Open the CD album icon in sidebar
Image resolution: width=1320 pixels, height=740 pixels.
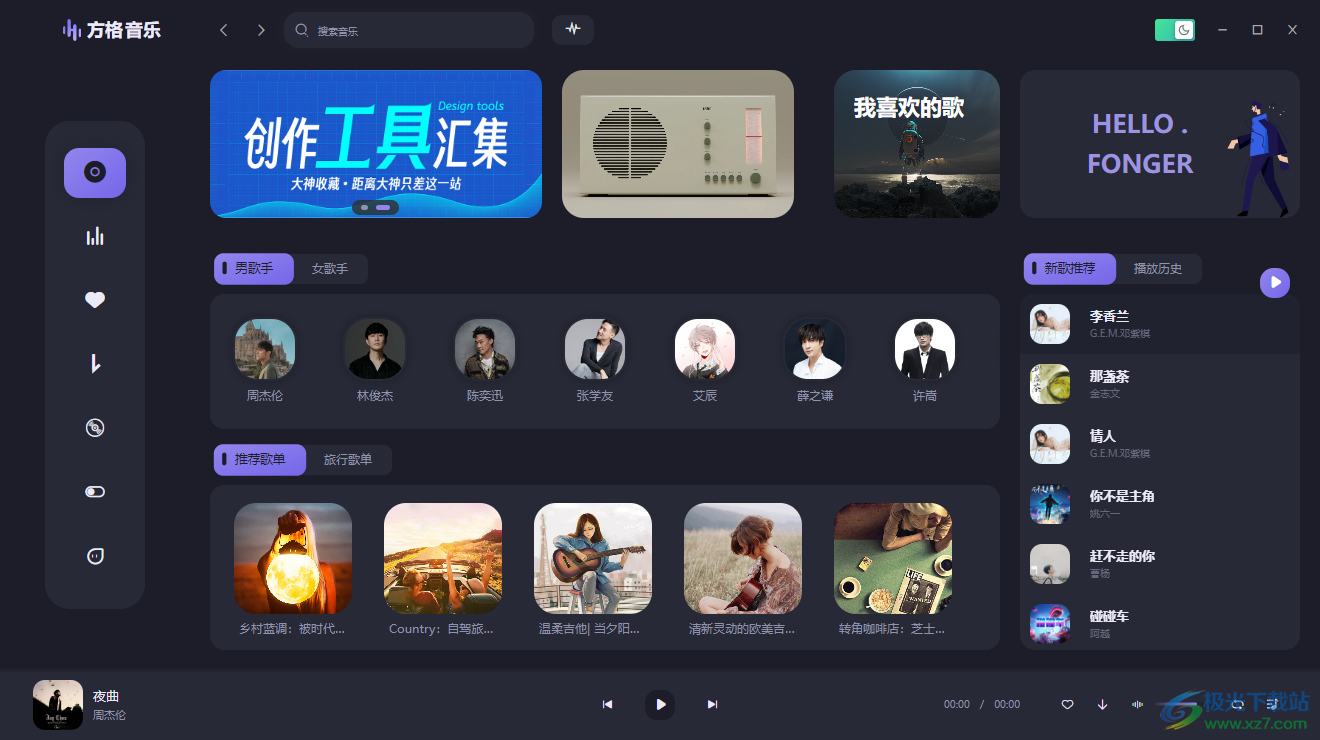coord(95,428)
